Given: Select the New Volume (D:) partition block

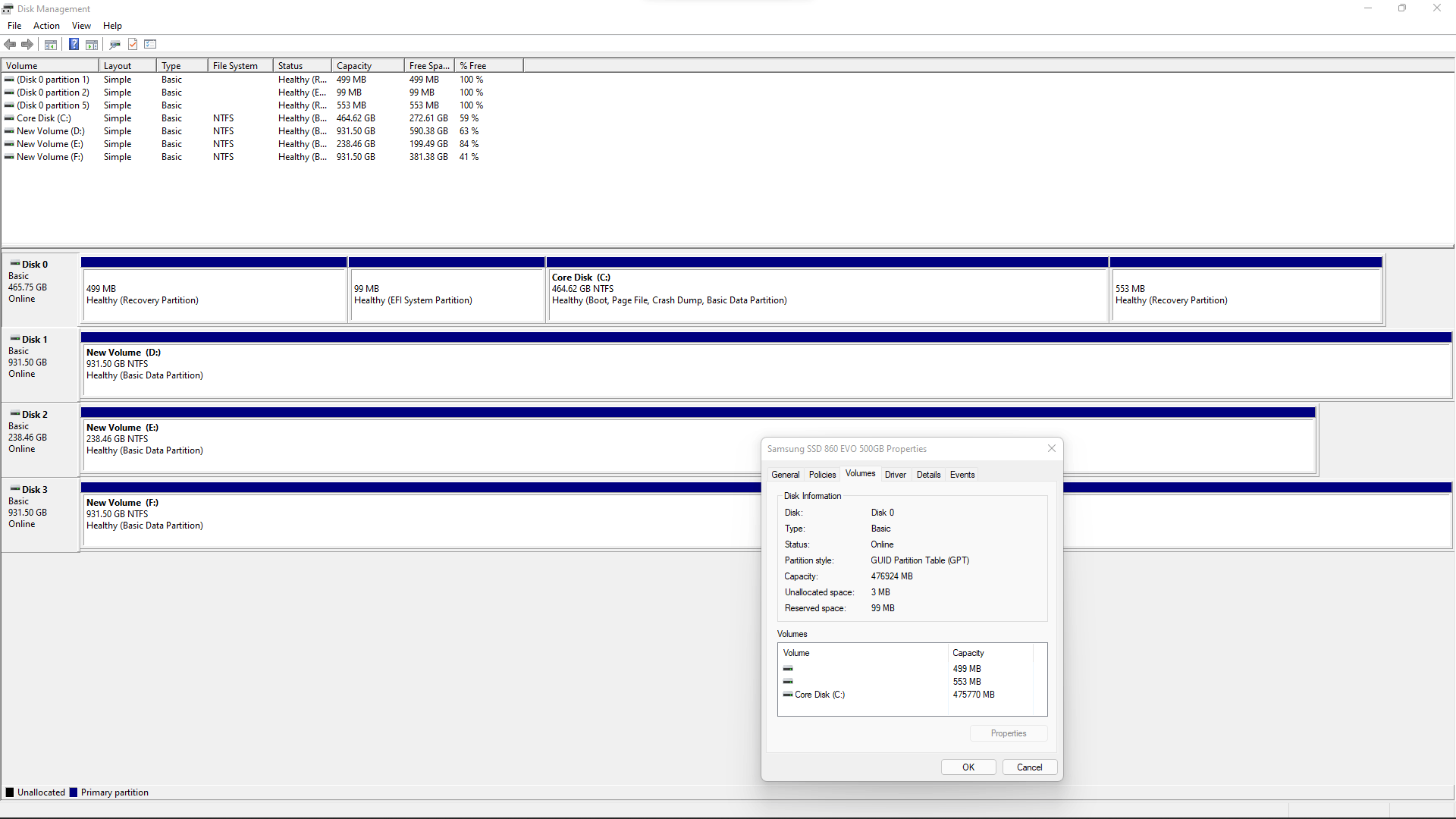Looking at the screenshot, I should point(766,365).
